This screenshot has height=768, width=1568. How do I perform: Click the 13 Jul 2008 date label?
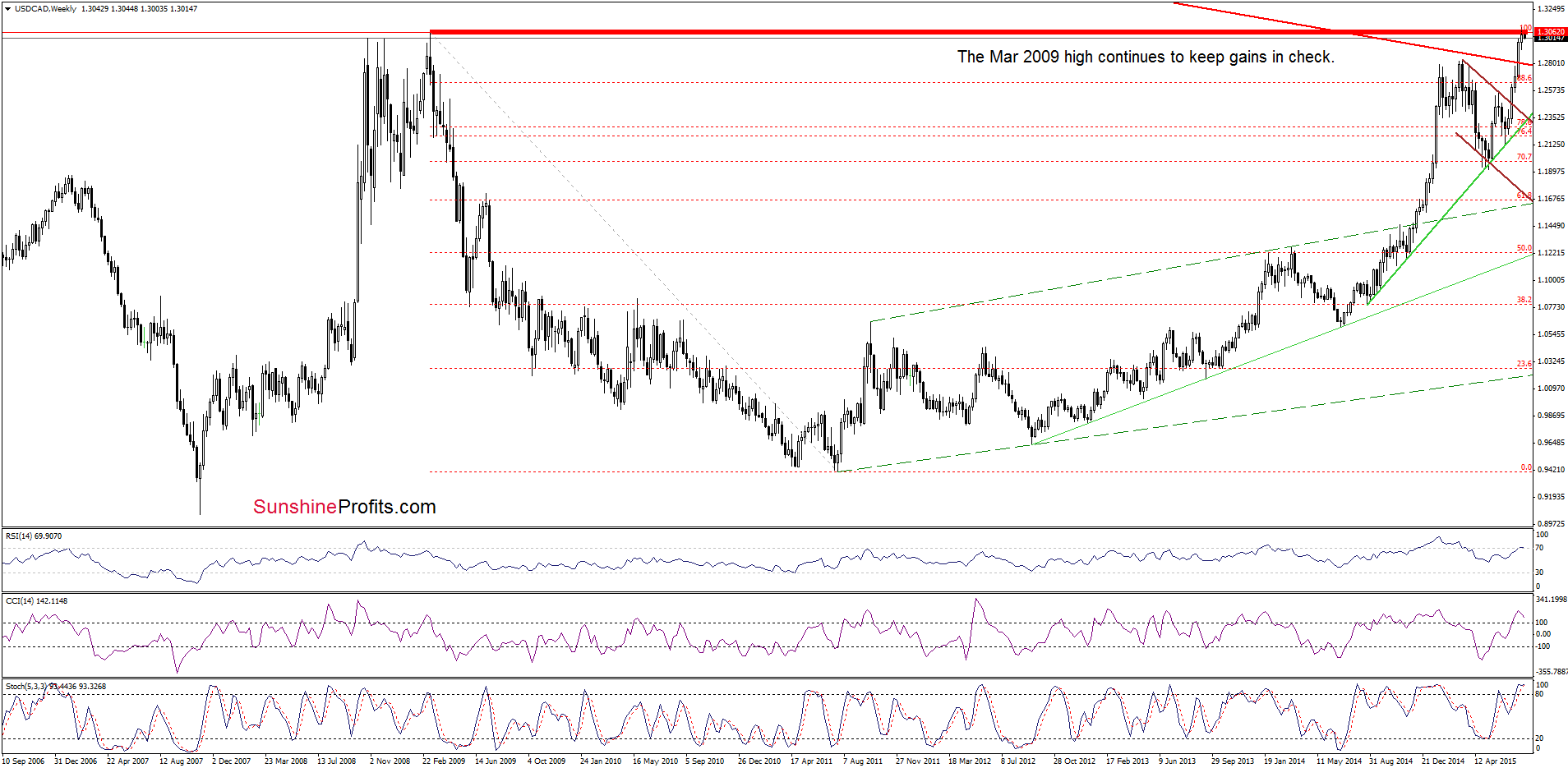click(x=337, y=761)
